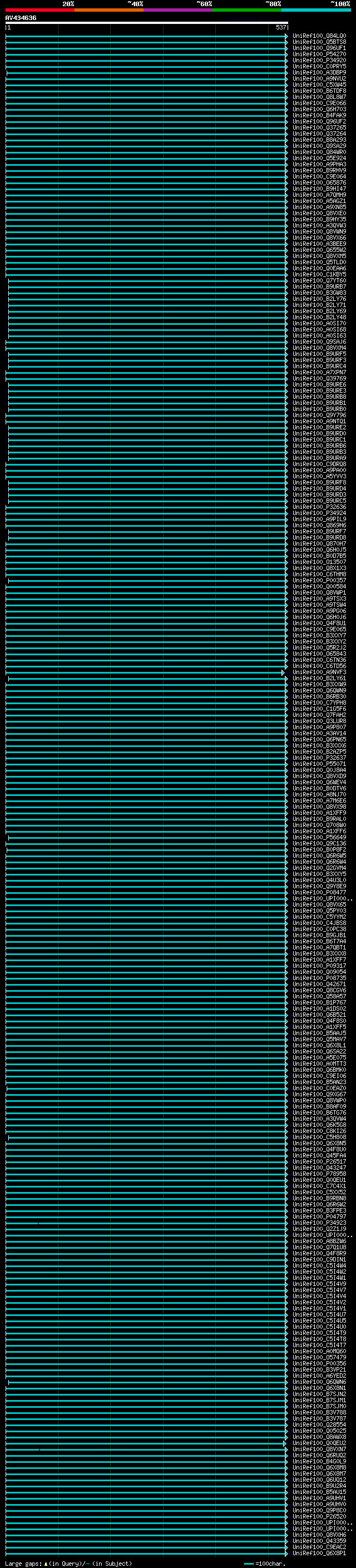The height and width of the screenshot is (1568, 356).
Task: Select the UniRef100_B2LY61 label
Action: tap(319, 678)
